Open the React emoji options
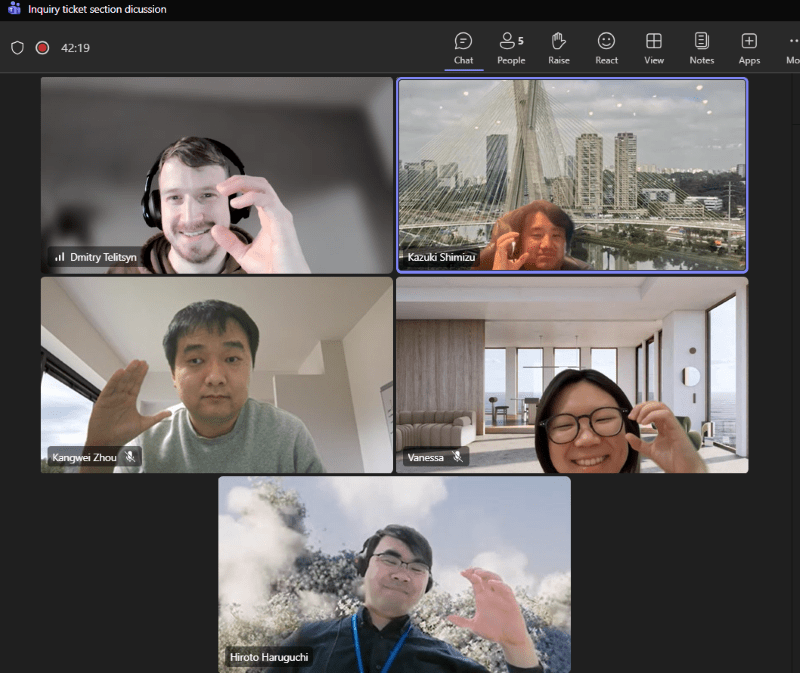 click(x=606, y=47)
